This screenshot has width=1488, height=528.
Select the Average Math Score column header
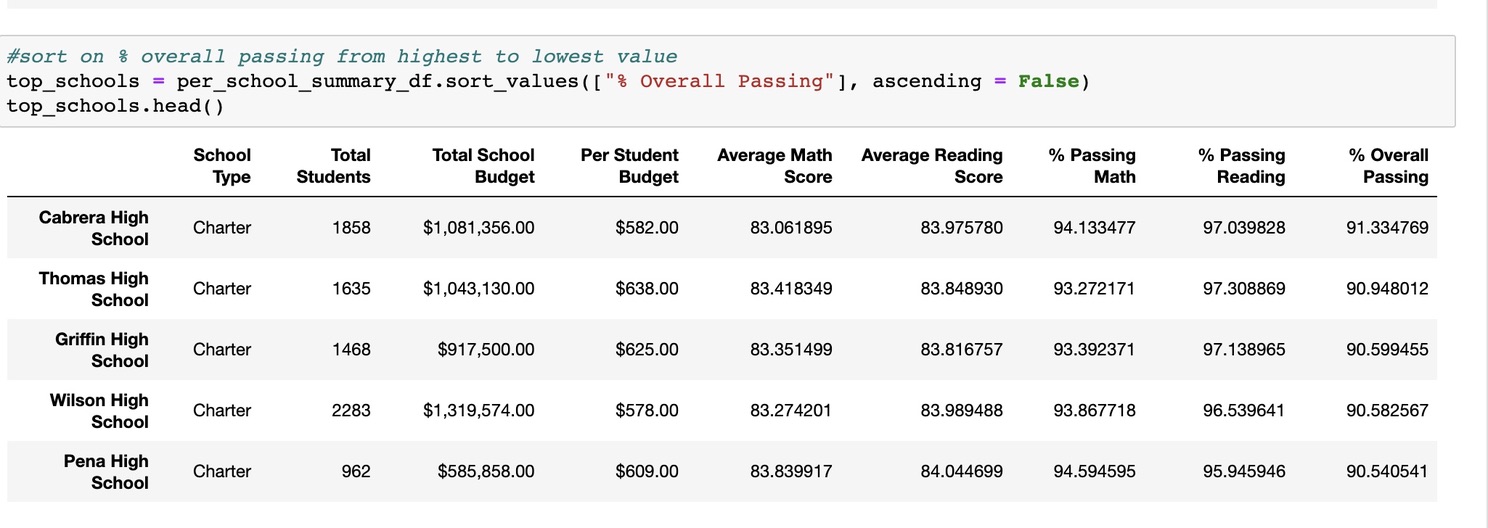[x=775, y=166]
